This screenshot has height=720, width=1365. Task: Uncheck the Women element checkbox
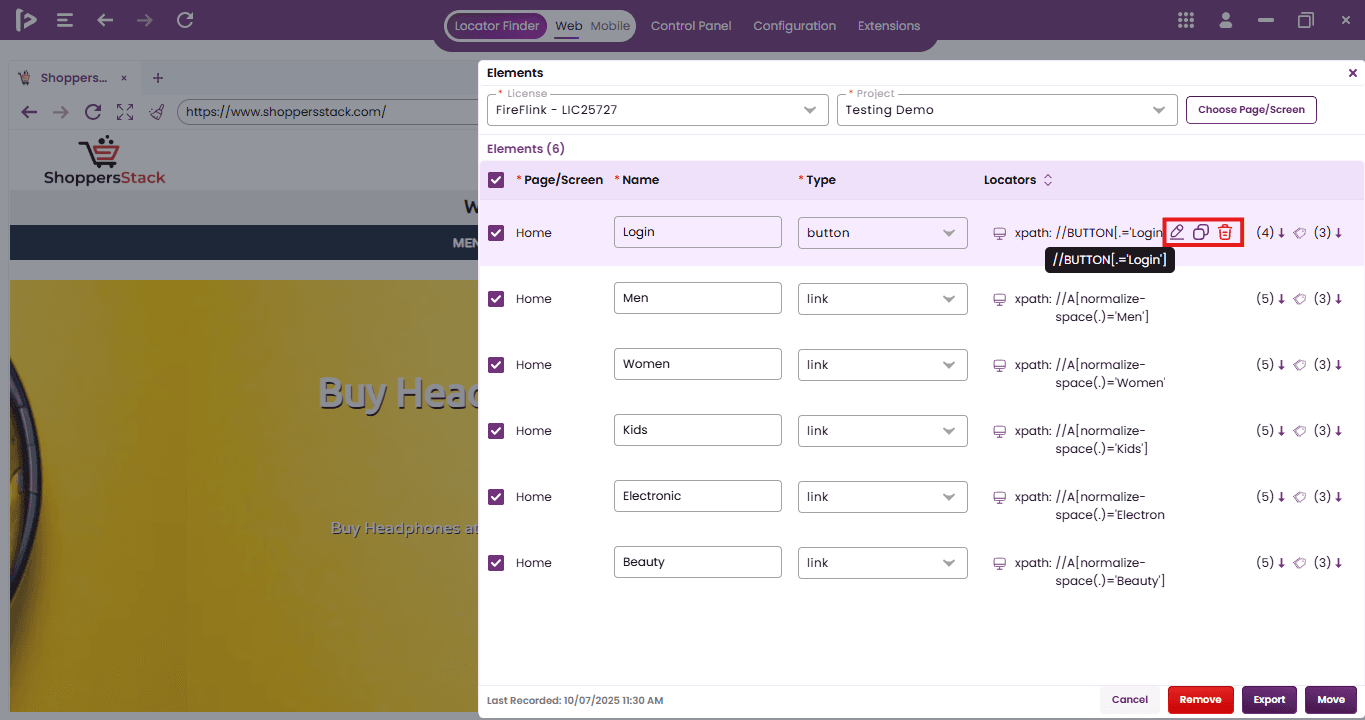pos(496,365)
